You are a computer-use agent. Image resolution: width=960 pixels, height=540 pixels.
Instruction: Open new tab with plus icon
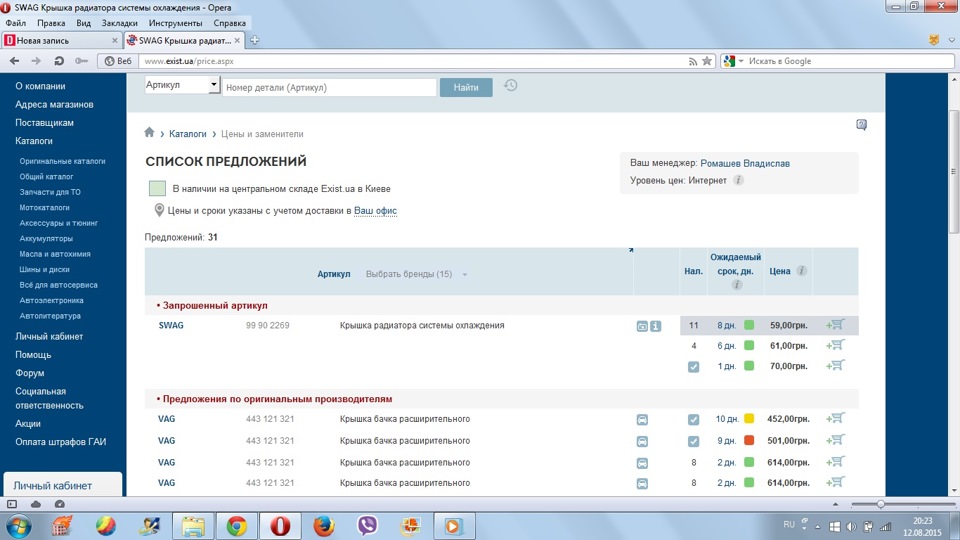(x=255, y=40)
